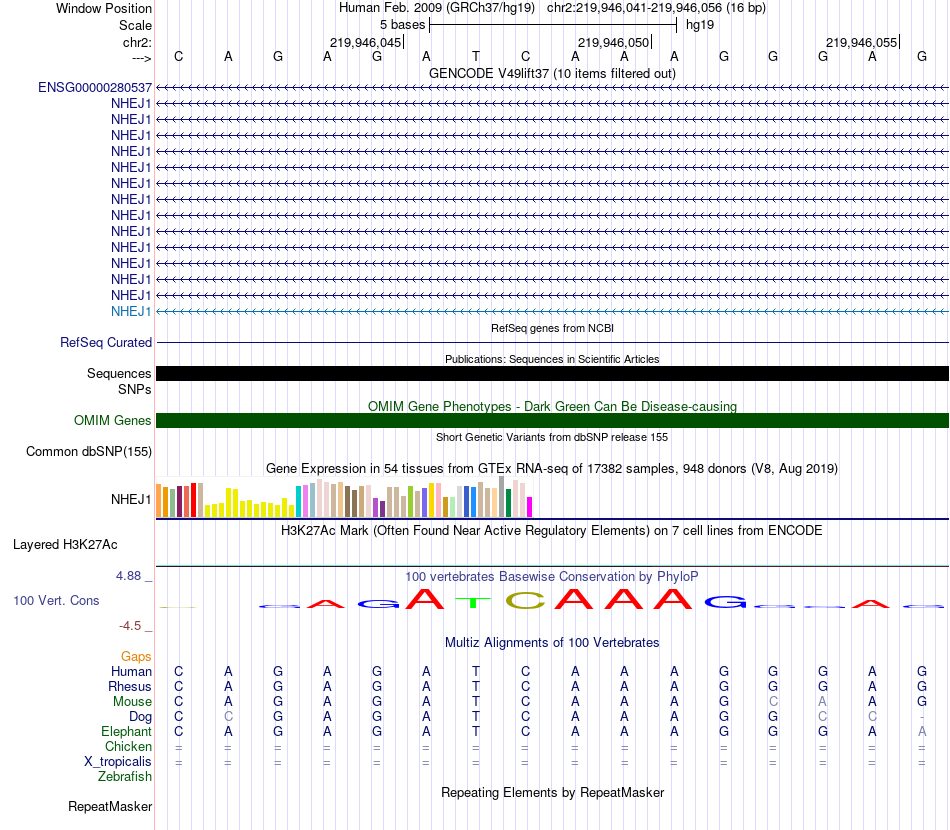Select the Dog alignment row label
Viewport: 950px width, 830px height.
tap(141, 717)
